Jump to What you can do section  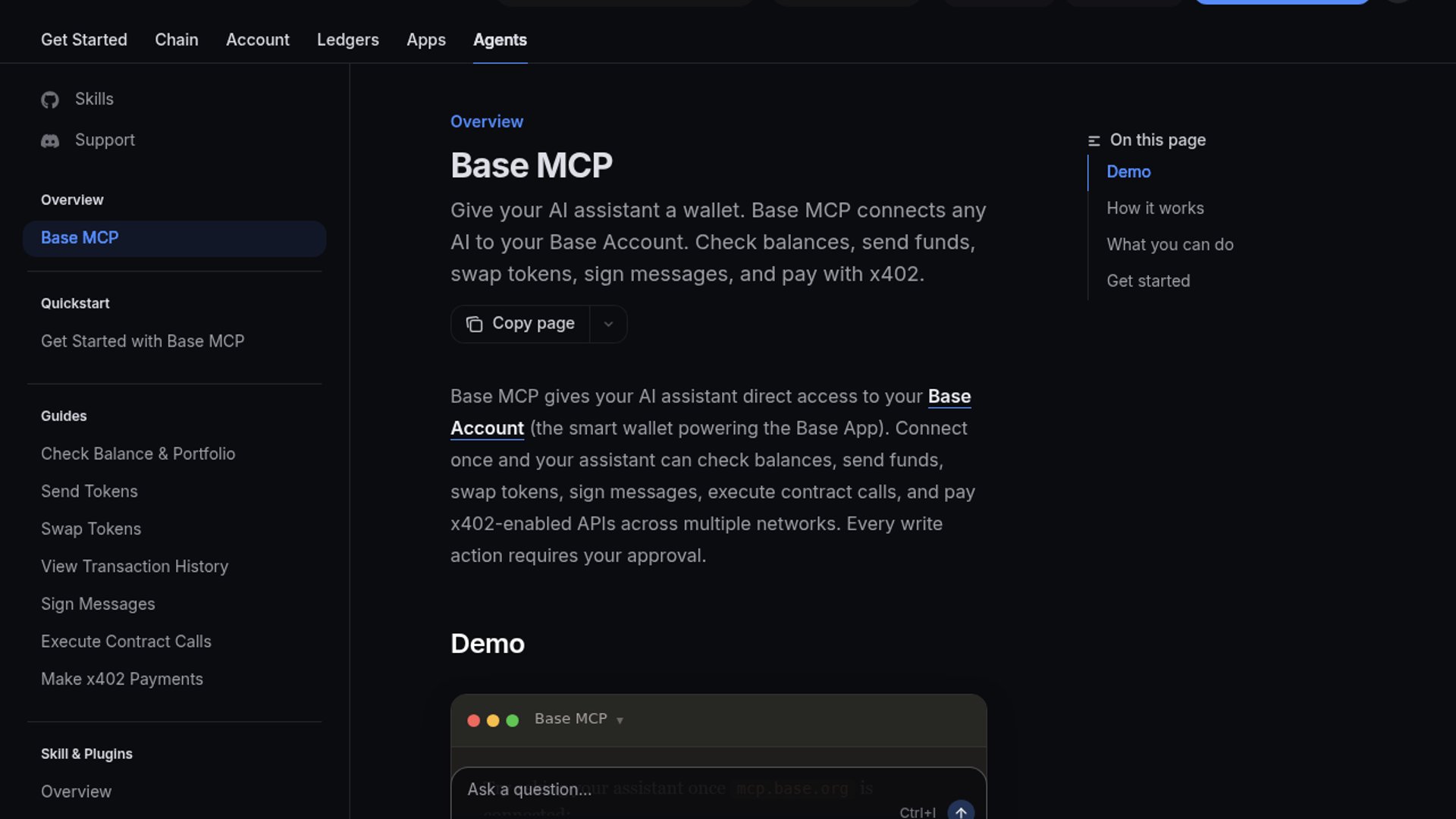(x=1170, y=244)
